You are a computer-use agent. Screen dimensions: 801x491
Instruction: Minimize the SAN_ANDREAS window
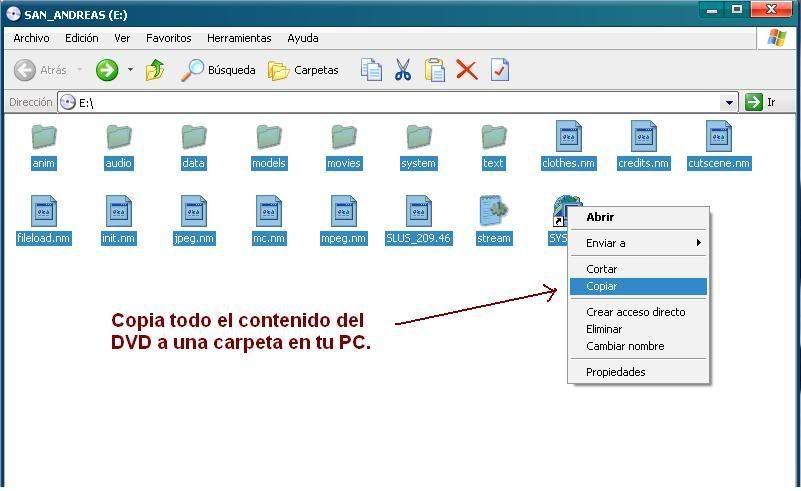[x=712, y=10]
